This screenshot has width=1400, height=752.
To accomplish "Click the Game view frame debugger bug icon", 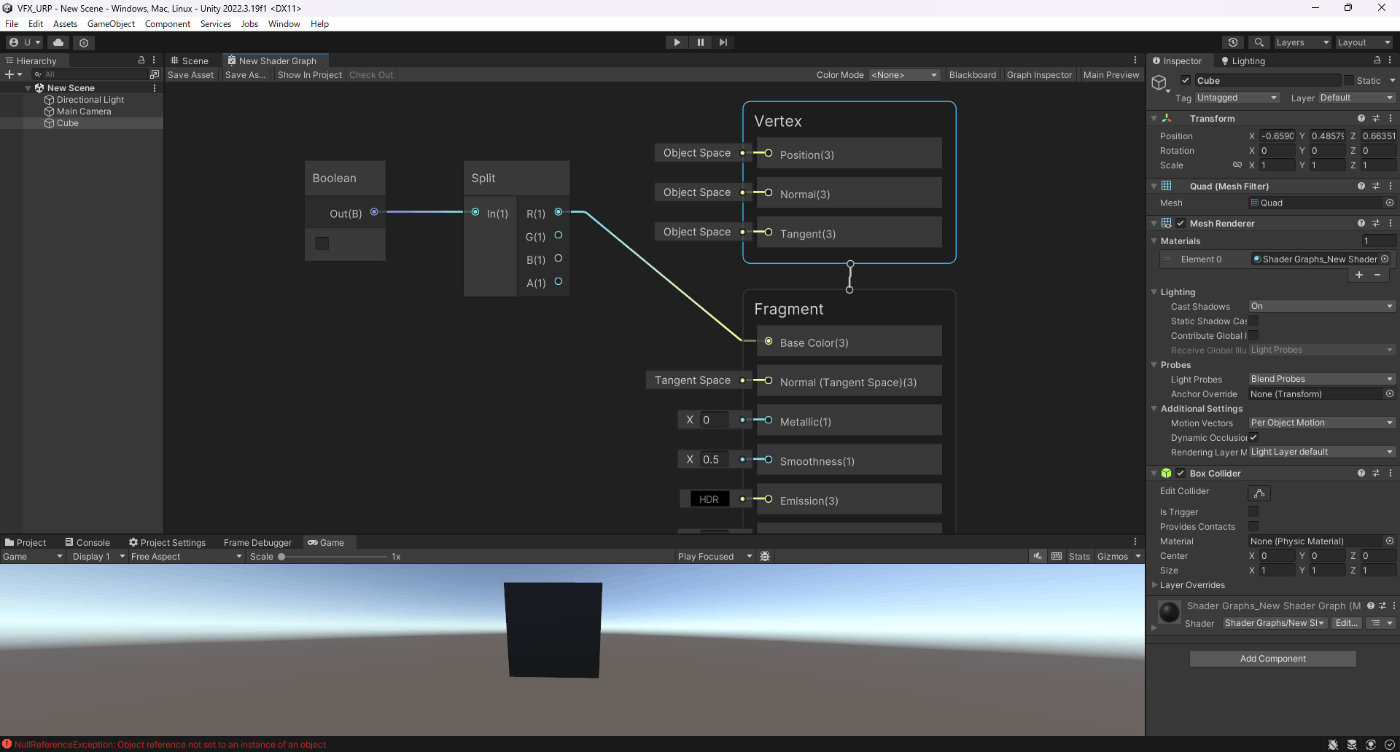I will coord(765,556).
